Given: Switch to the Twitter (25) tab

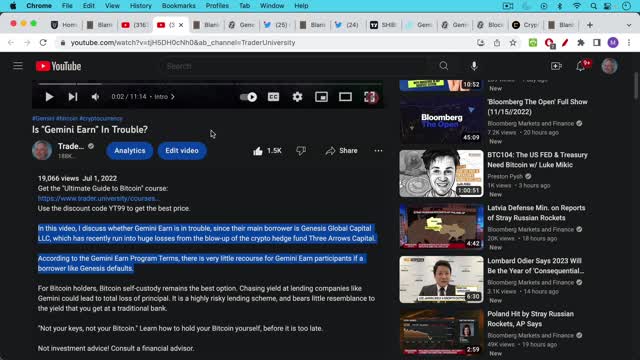Looking at the screenshot, I should pos(277,25).
